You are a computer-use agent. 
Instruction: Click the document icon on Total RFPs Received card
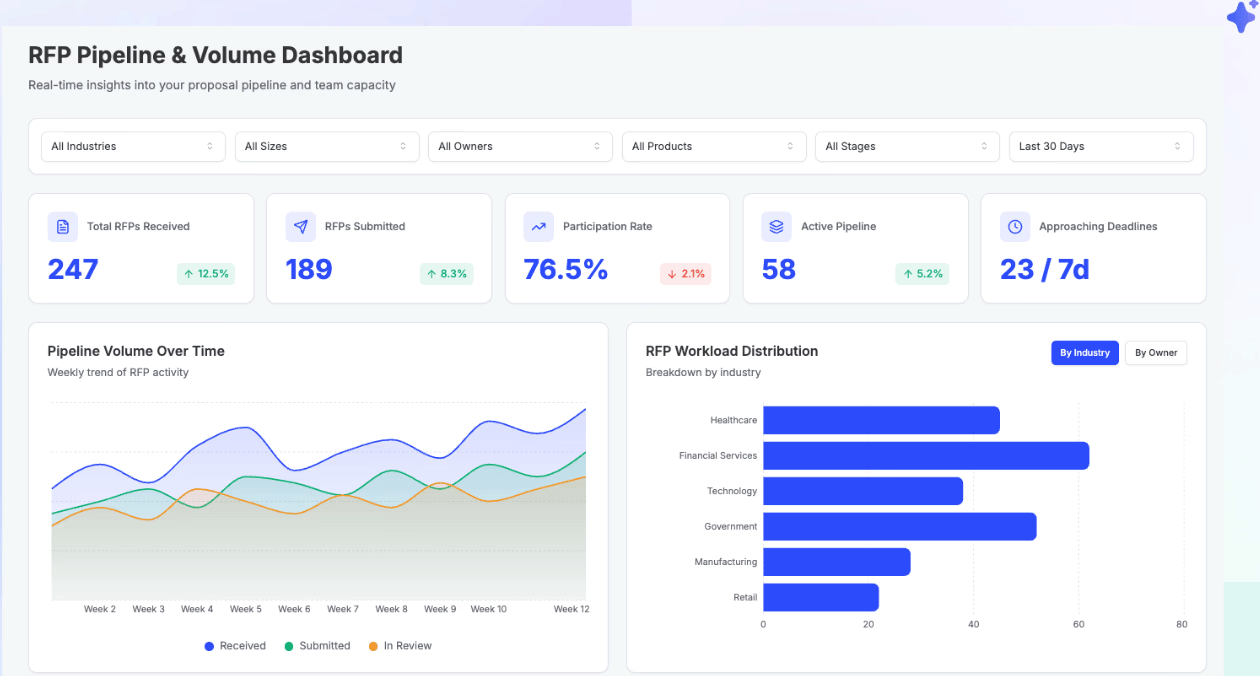[x=62, y=226]
